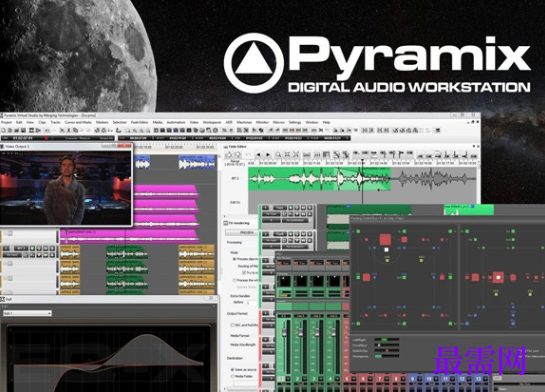Click the Fade Editor panel title icon

click(x=226, y=147)
